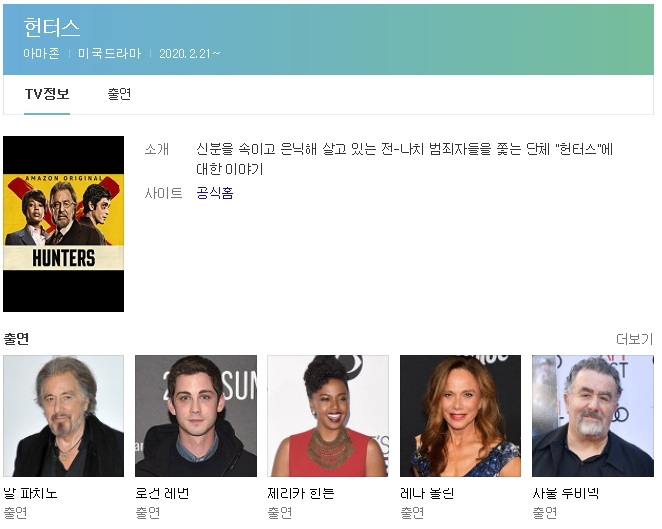Click 사울 루비넥's photo

tap(592, 416)
